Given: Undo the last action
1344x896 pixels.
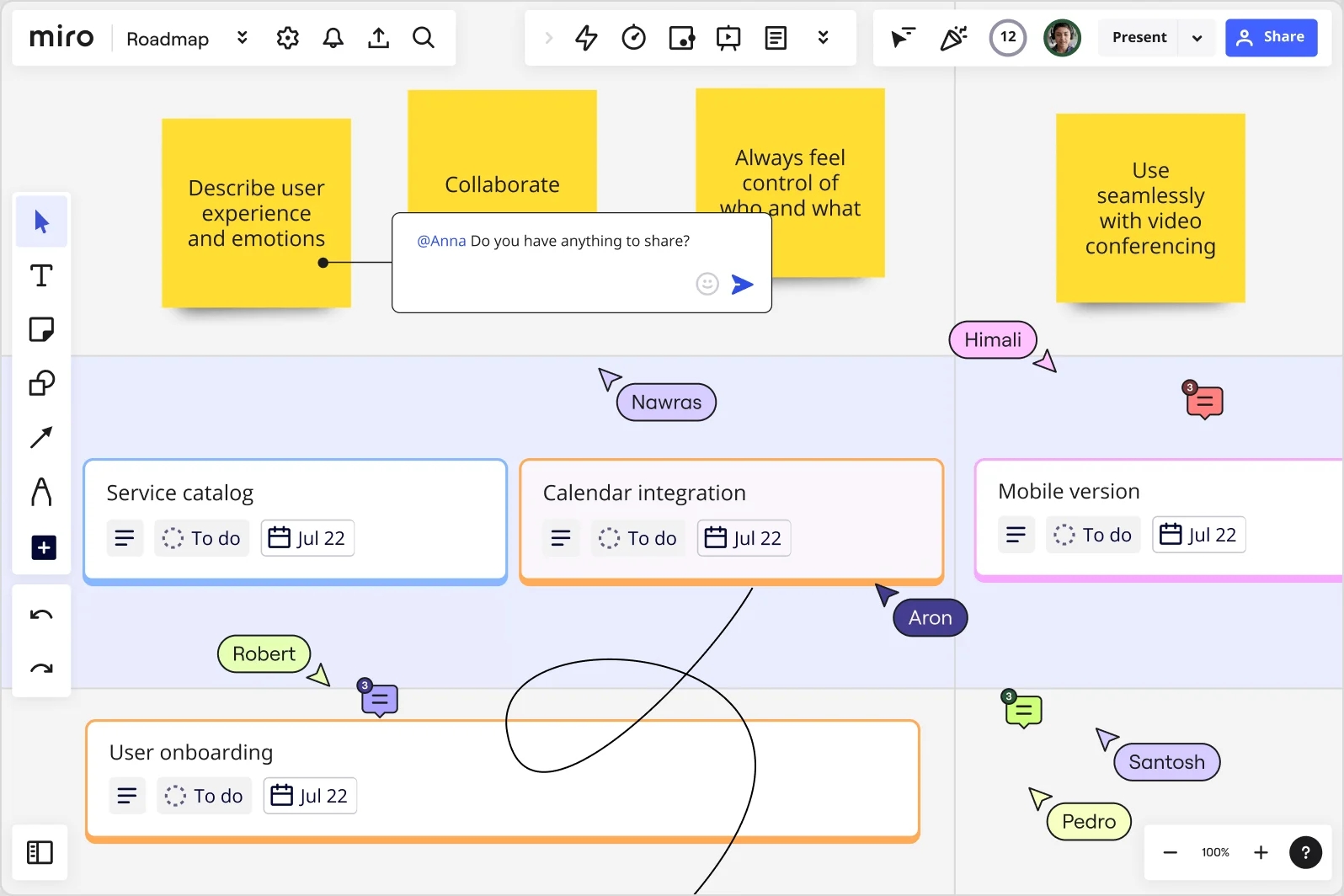Looking at the screenshot, I should click(x=41, y=615).
